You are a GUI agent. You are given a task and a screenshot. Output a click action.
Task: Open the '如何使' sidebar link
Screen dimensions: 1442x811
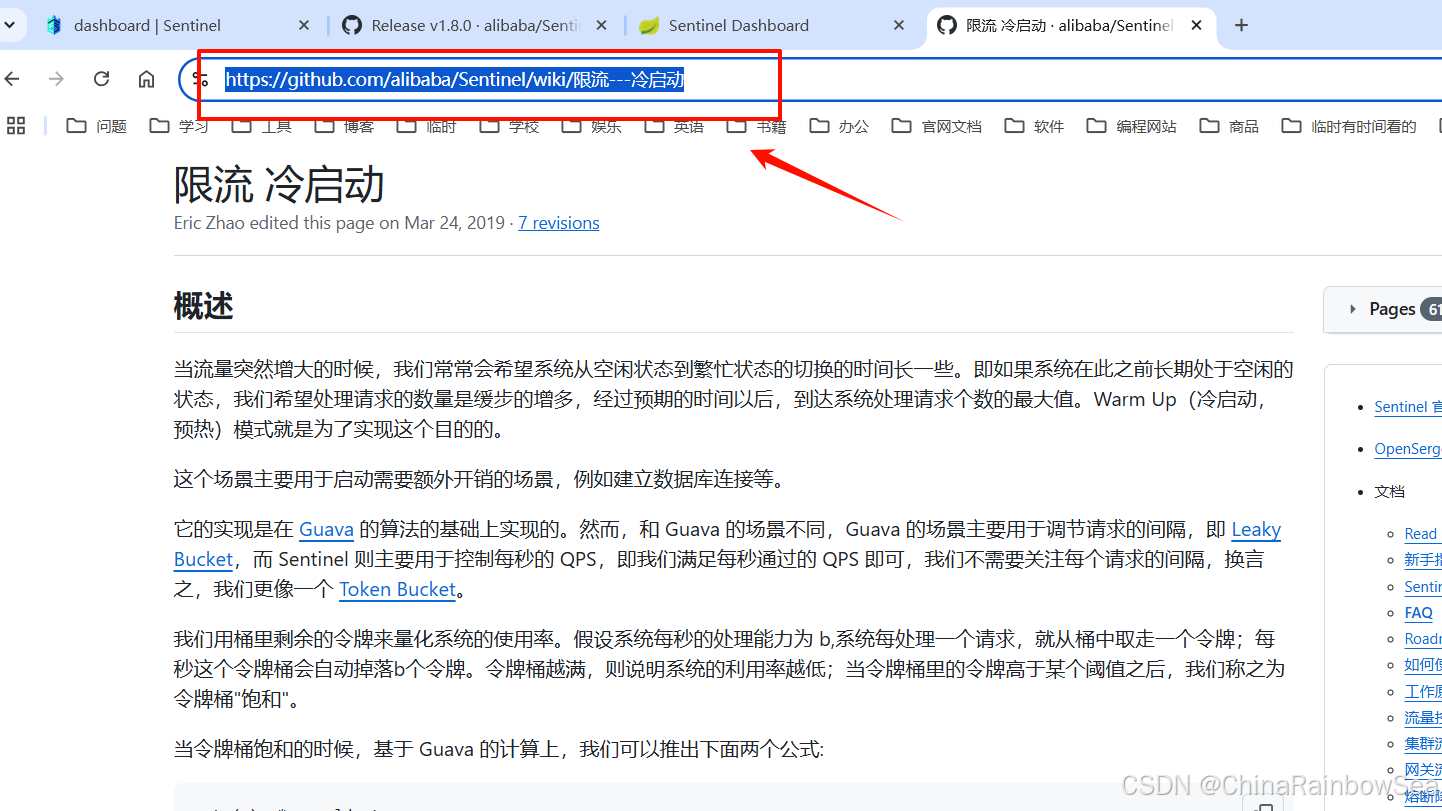(x=1423, y=665)
